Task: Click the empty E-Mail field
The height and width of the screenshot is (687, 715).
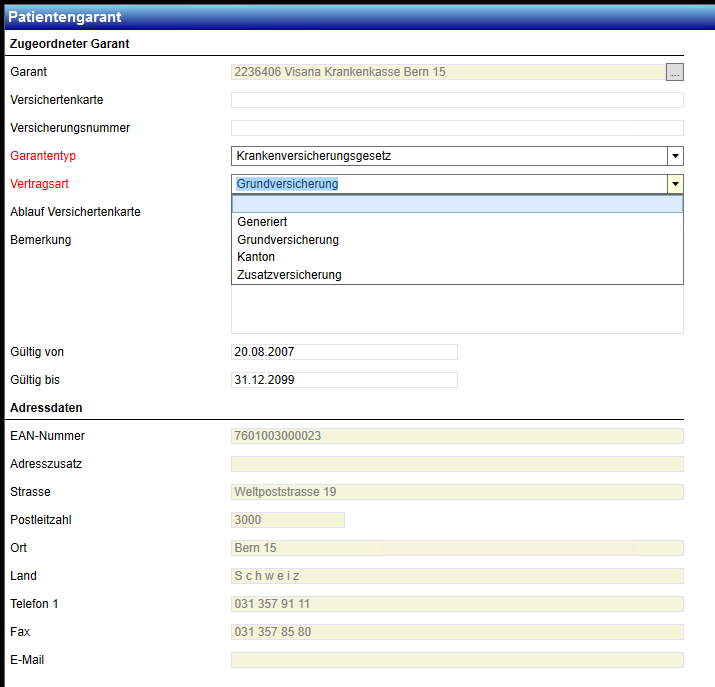Action: [457, 660]
